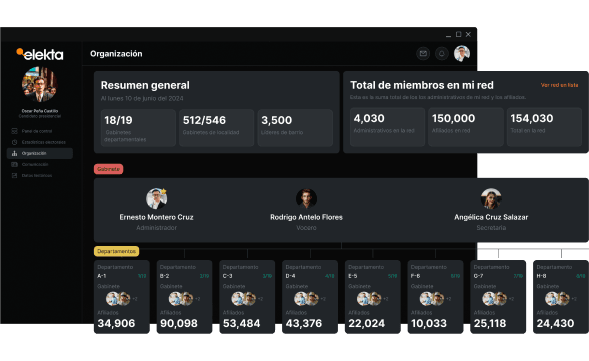
Task: Click cabinet avatars in the F-6 card
Action: pyautogui.click(x=432, y=299)
